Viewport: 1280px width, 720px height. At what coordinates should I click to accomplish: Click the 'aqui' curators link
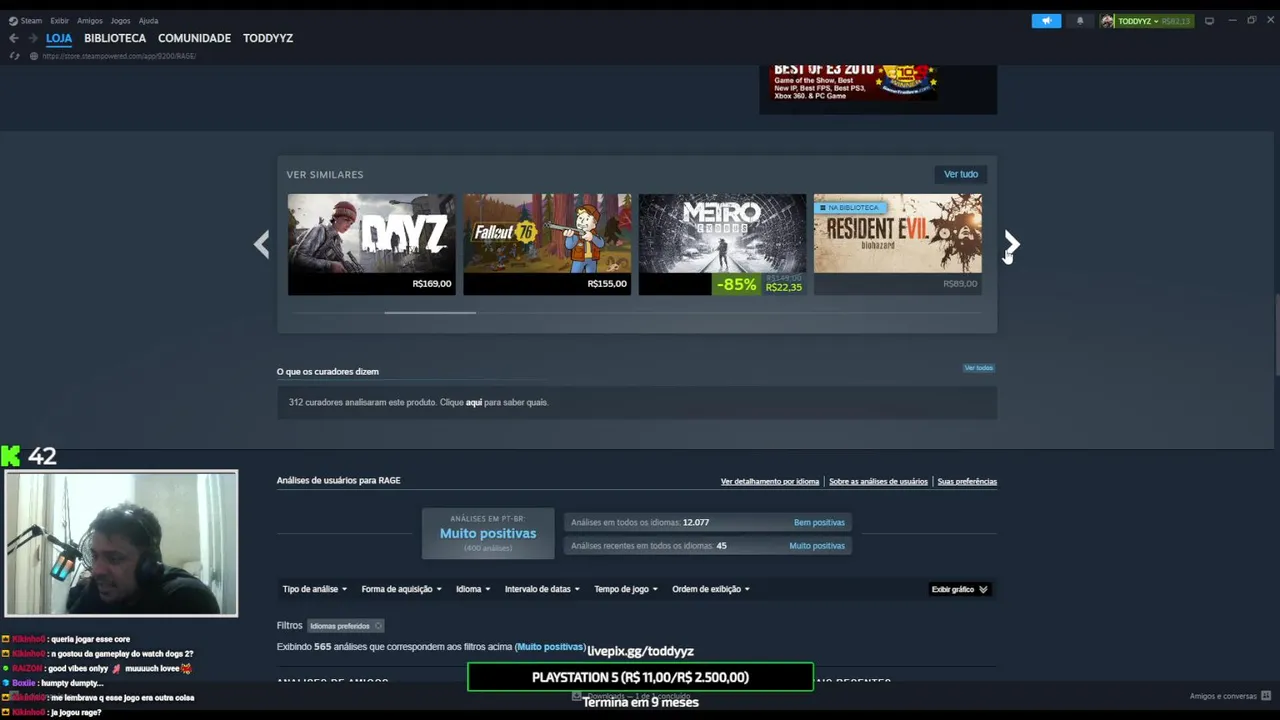474,402
